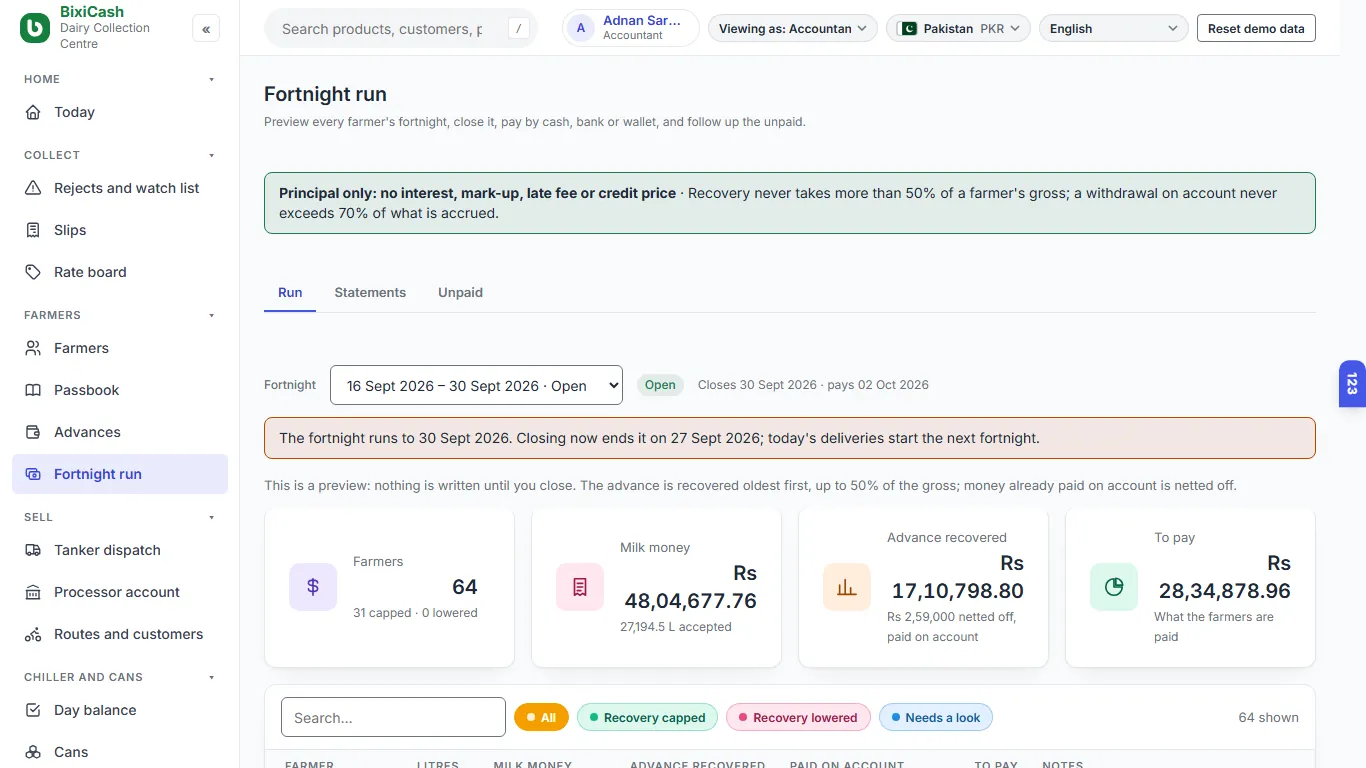The height and width of the screenshot is (768, 1366).
Task: Click the dollar icon on Farmers card
Action: click(x=313, y=587)
